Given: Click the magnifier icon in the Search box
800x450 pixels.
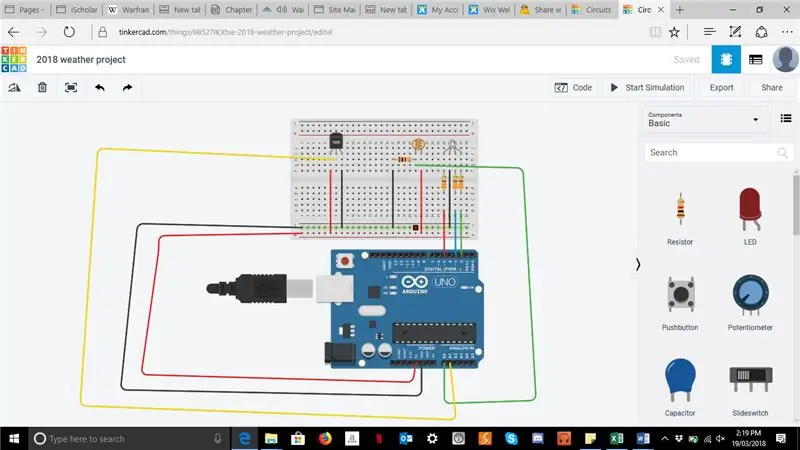Looking at the screenshot, I should click(x=782, y=153).
